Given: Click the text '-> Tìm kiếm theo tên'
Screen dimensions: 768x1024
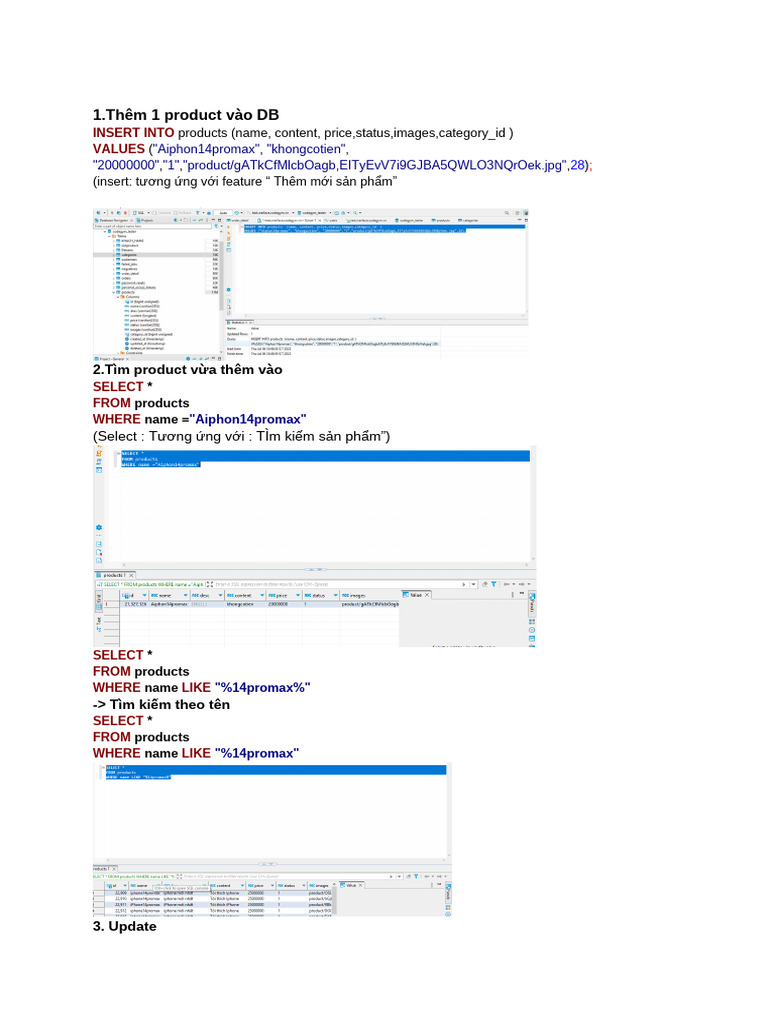Looking at the screenshot, I should 161,705.
